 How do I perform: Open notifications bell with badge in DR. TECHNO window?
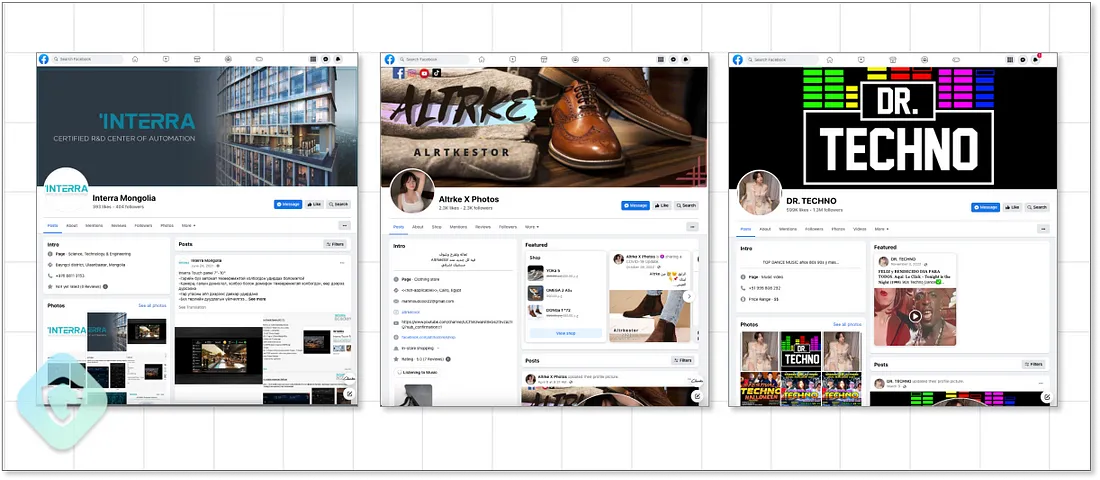tap(1035, 60)
